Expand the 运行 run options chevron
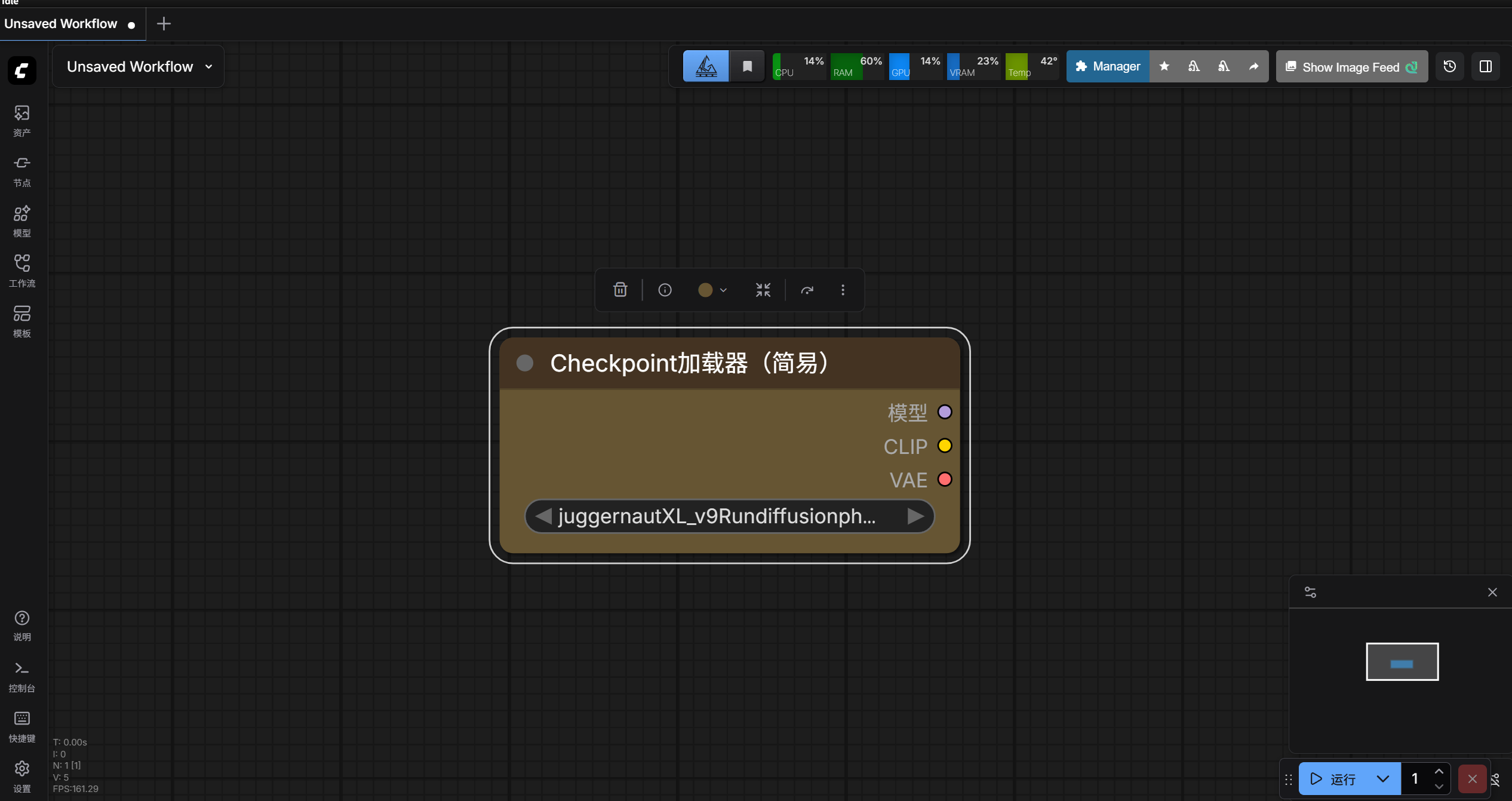The image size is (1512, 801). click(1382, 778)
